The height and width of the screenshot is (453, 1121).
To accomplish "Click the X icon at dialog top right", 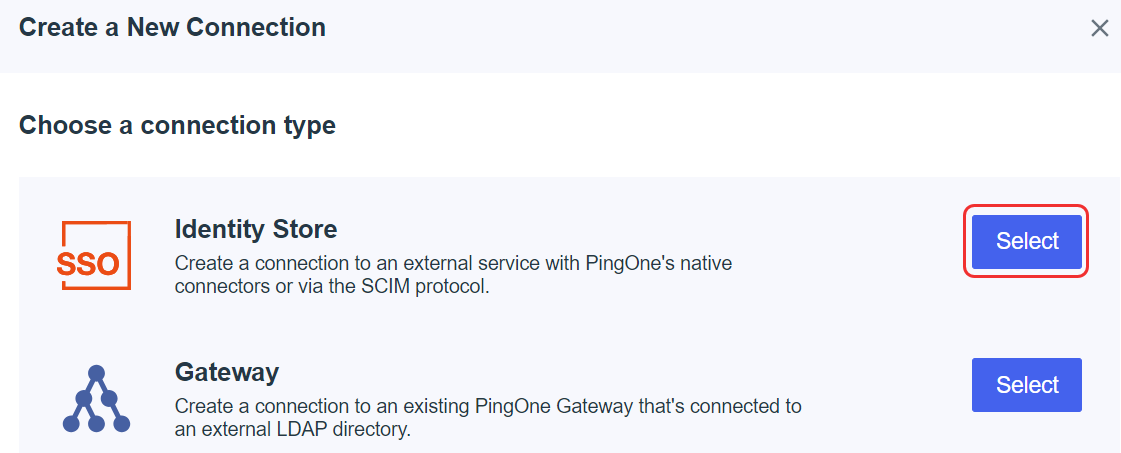I will click(x=1100, y=29).
